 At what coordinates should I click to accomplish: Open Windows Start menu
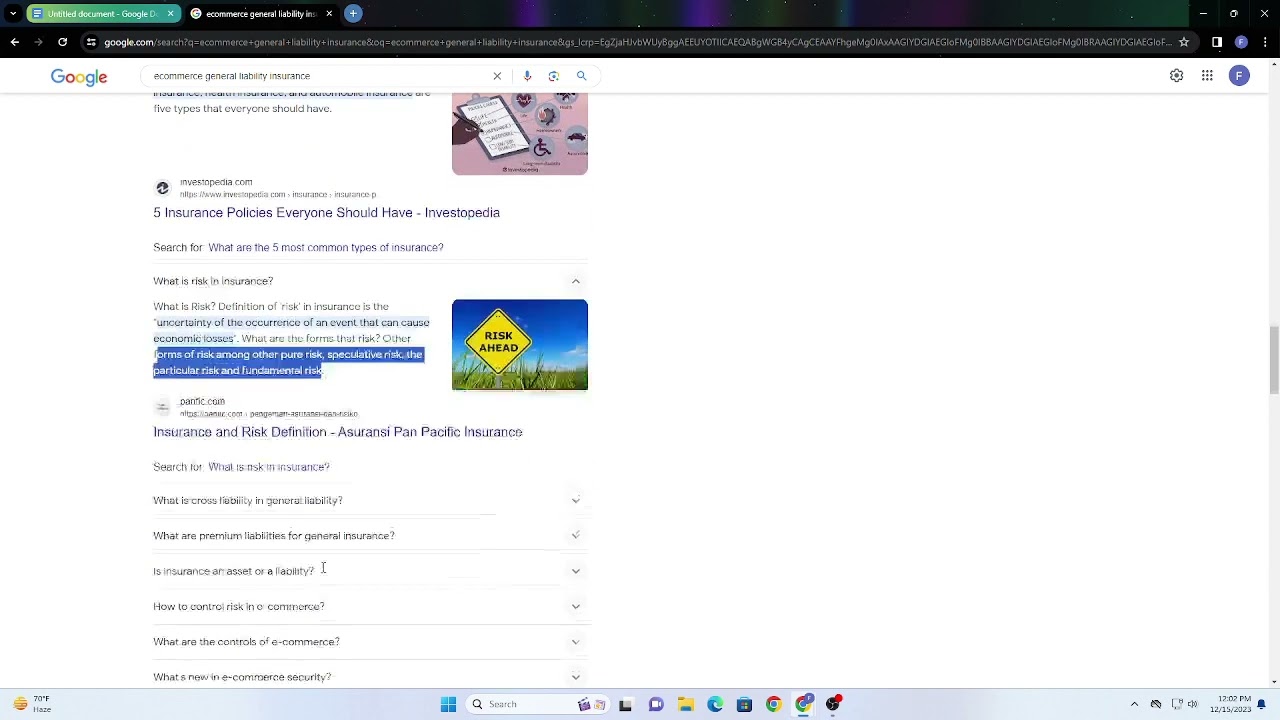(448, 704)
